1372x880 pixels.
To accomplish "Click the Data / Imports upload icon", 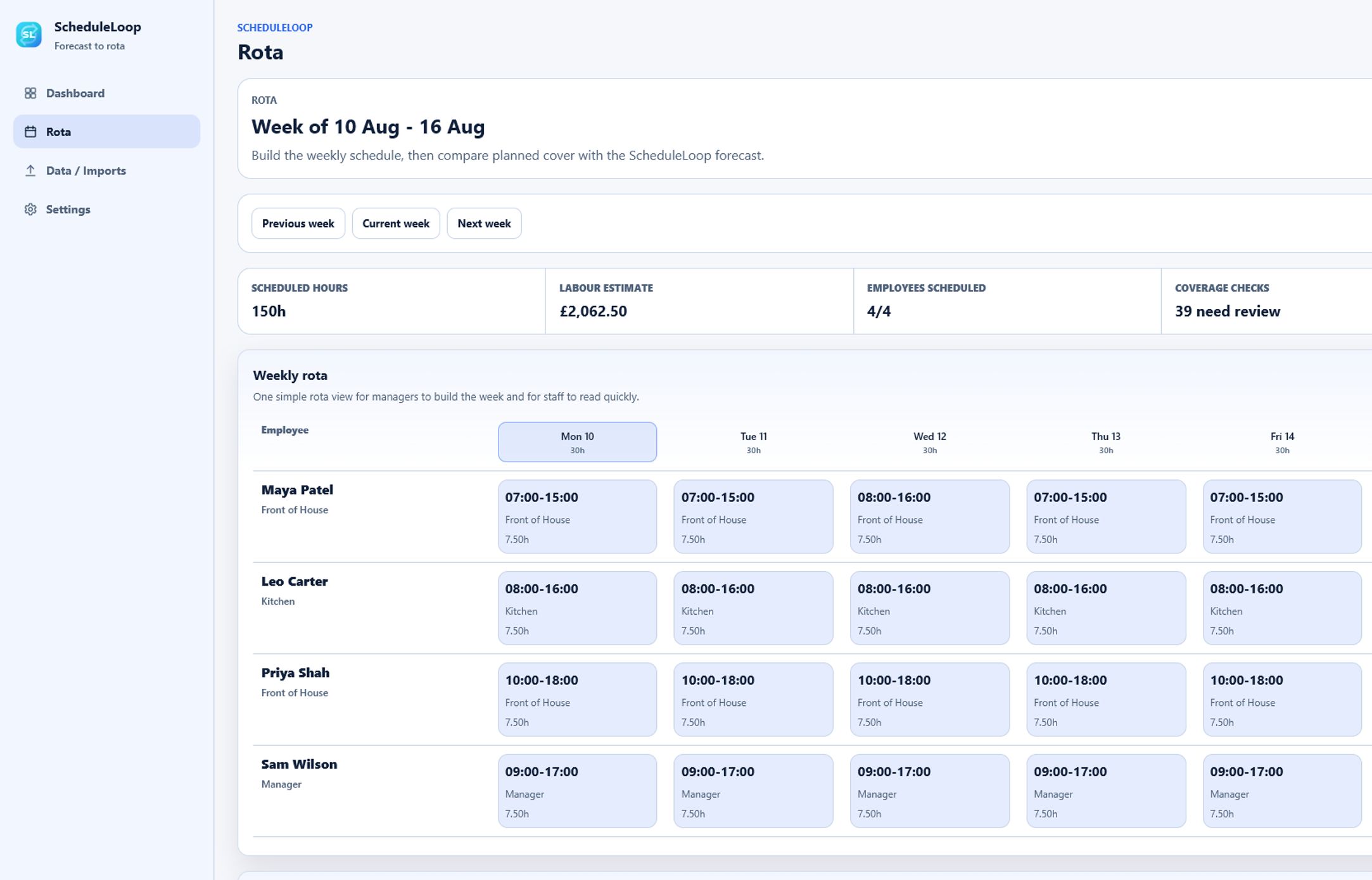I will (x=30, y=170).
